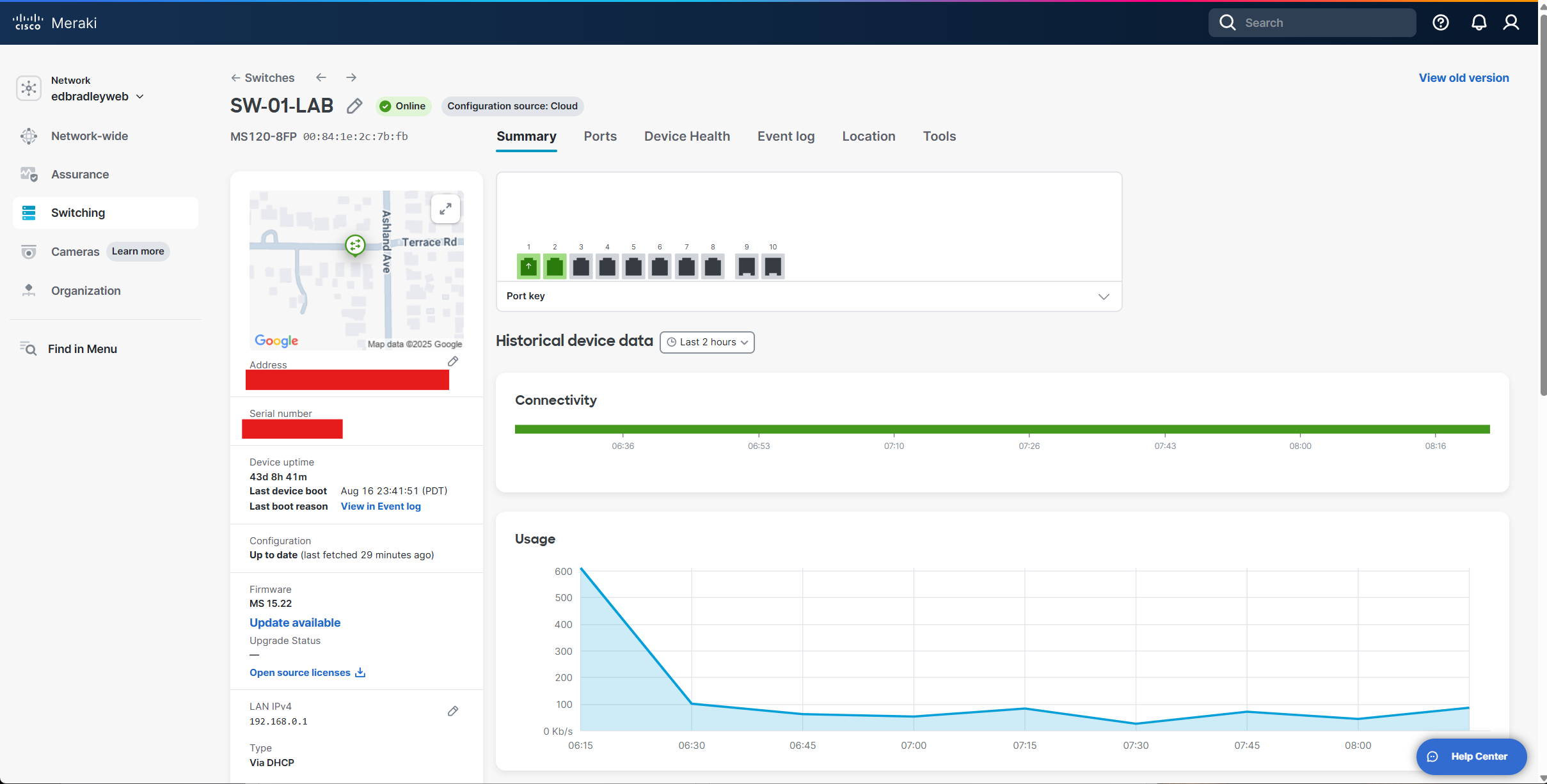Click the Update available link

click(x=294, y=623)
